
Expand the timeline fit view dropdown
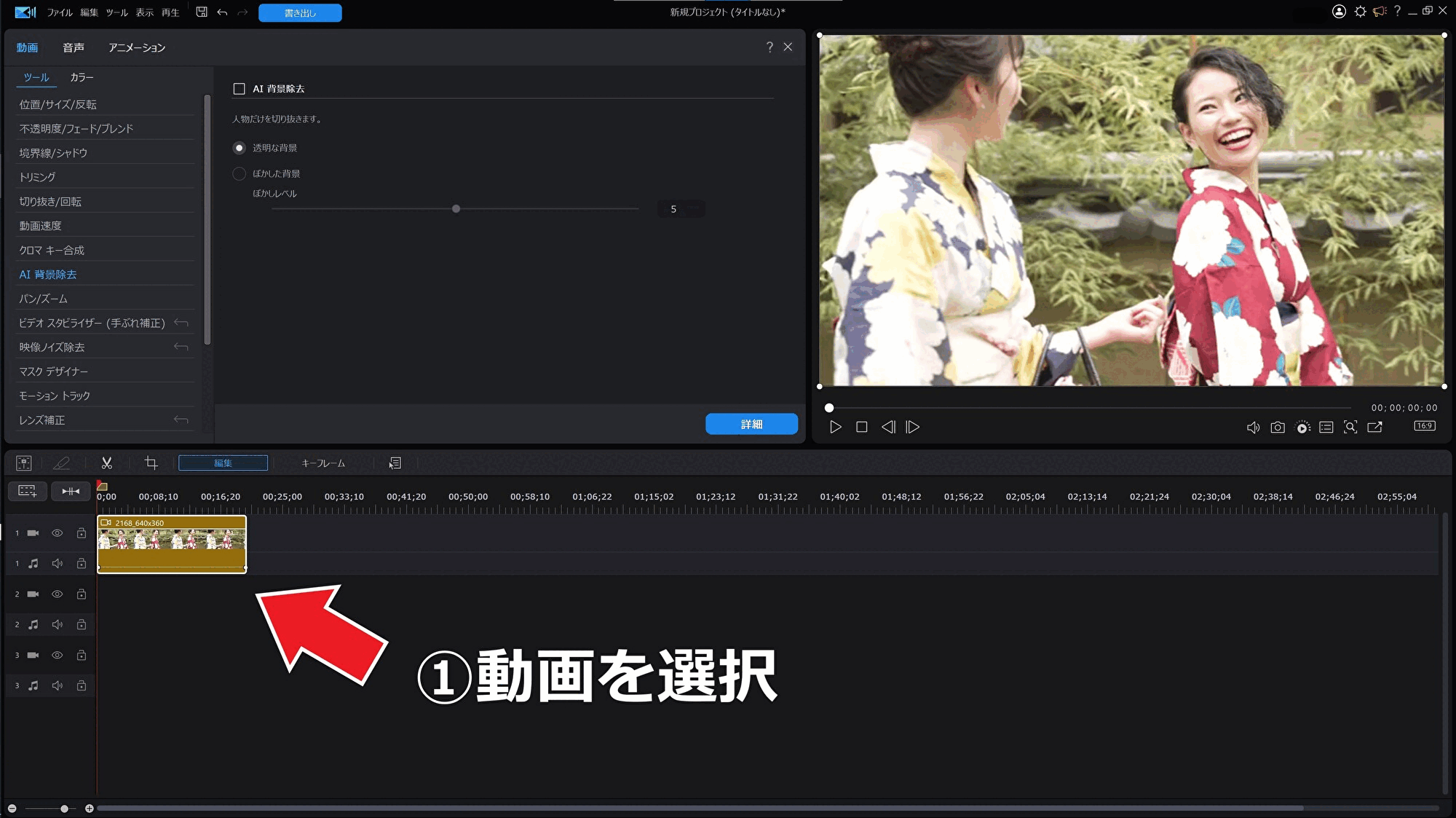coord(71,492)
